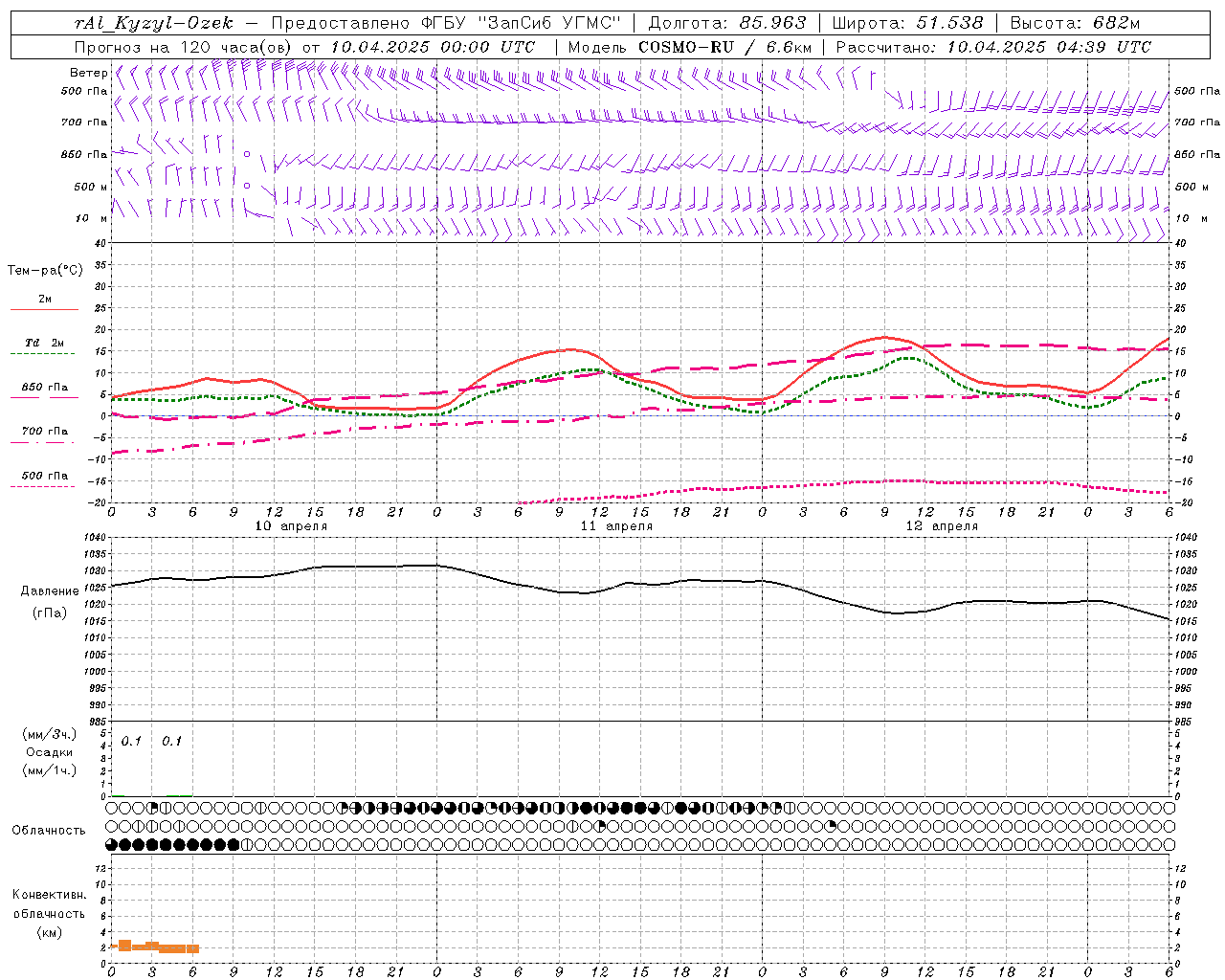The height and width of the screenshot is (980, 1225).
Task: Select the Модель COSMO-RU / 6.6км text
Action: pos(690,47)
